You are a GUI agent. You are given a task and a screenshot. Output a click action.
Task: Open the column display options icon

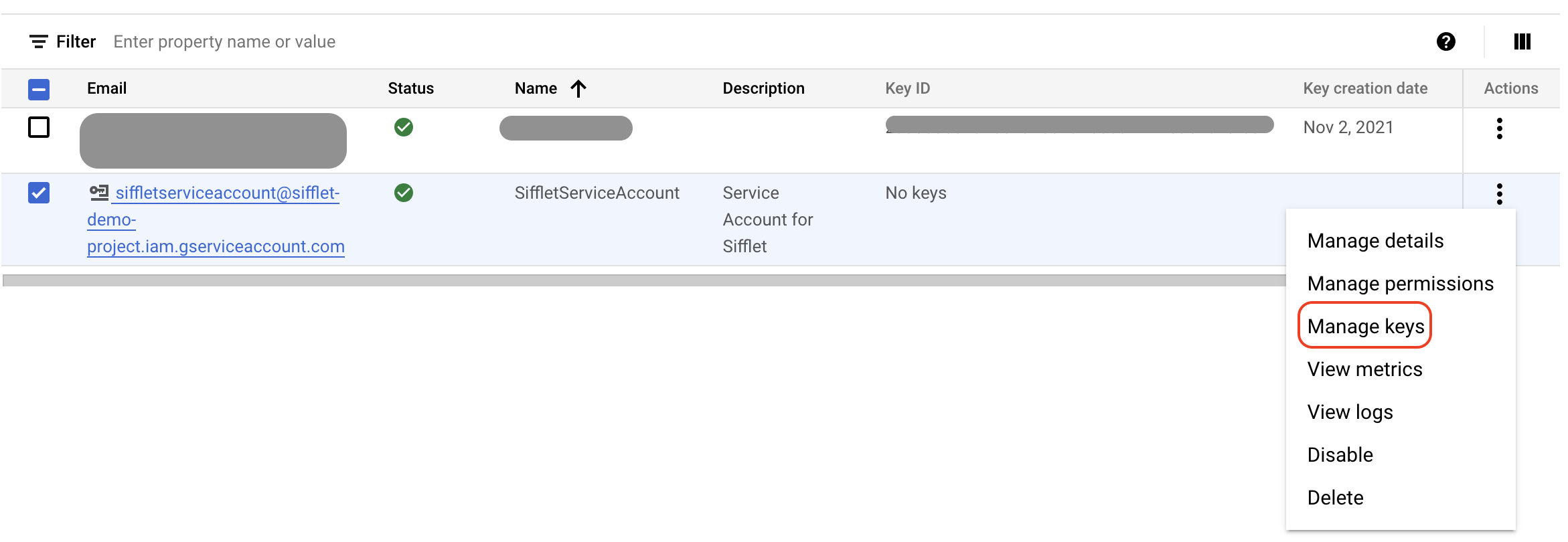coord(1522,42)
